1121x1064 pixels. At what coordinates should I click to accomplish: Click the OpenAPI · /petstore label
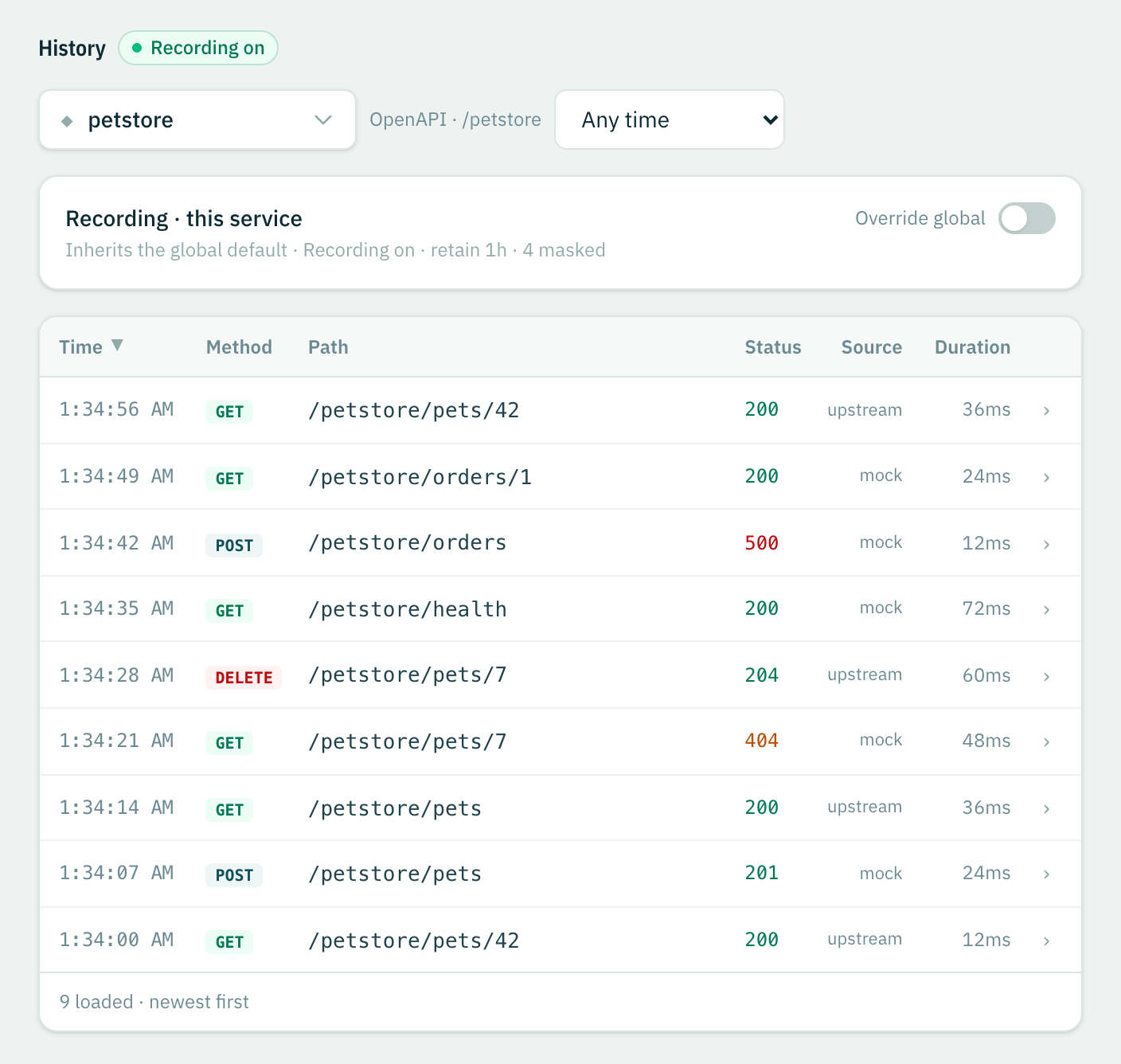pos(455,119)
